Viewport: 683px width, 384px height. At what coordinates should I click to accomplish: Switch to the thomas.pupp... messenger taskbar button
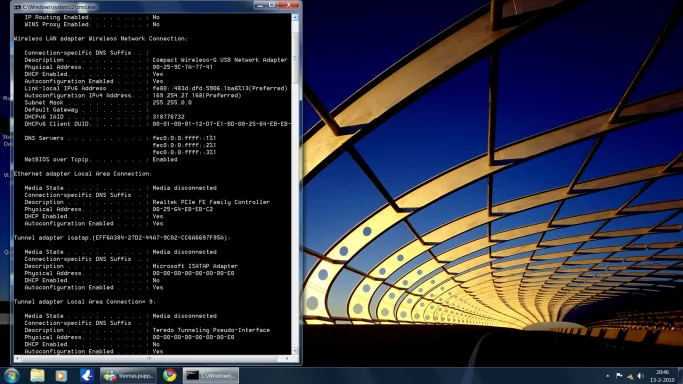(x=128, y=375)
